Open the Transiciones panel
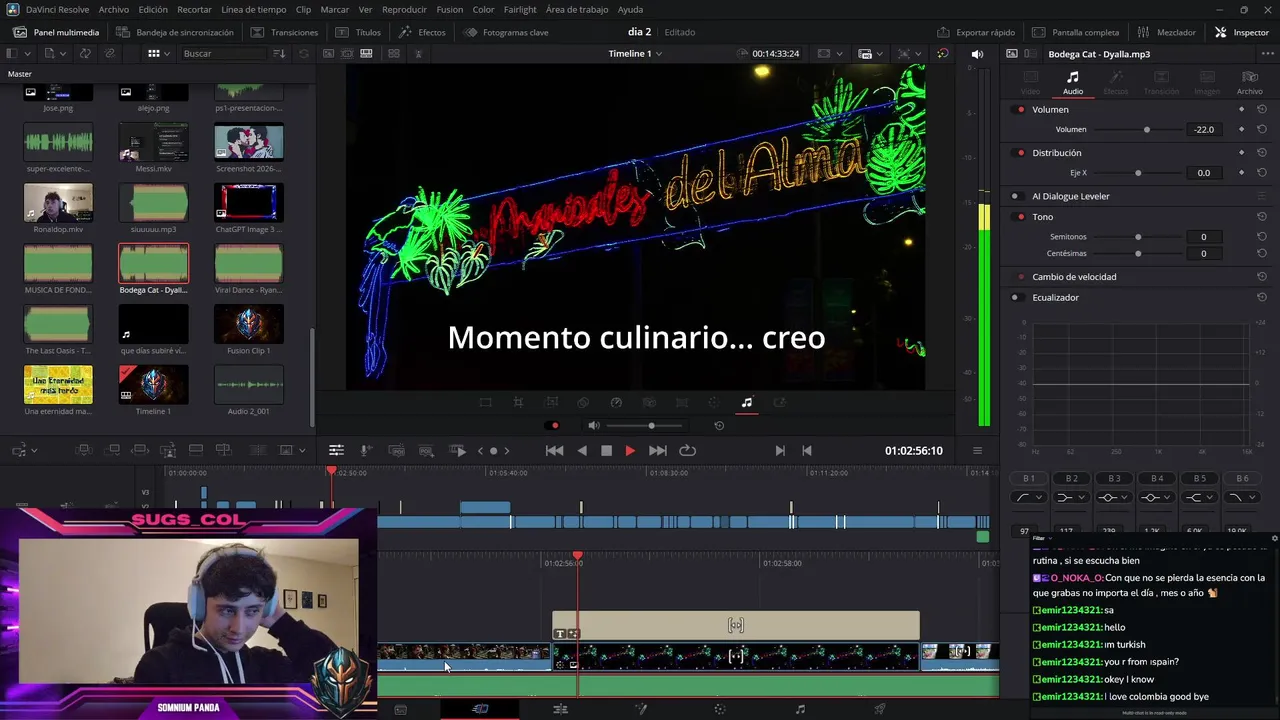 click(285, 32)
